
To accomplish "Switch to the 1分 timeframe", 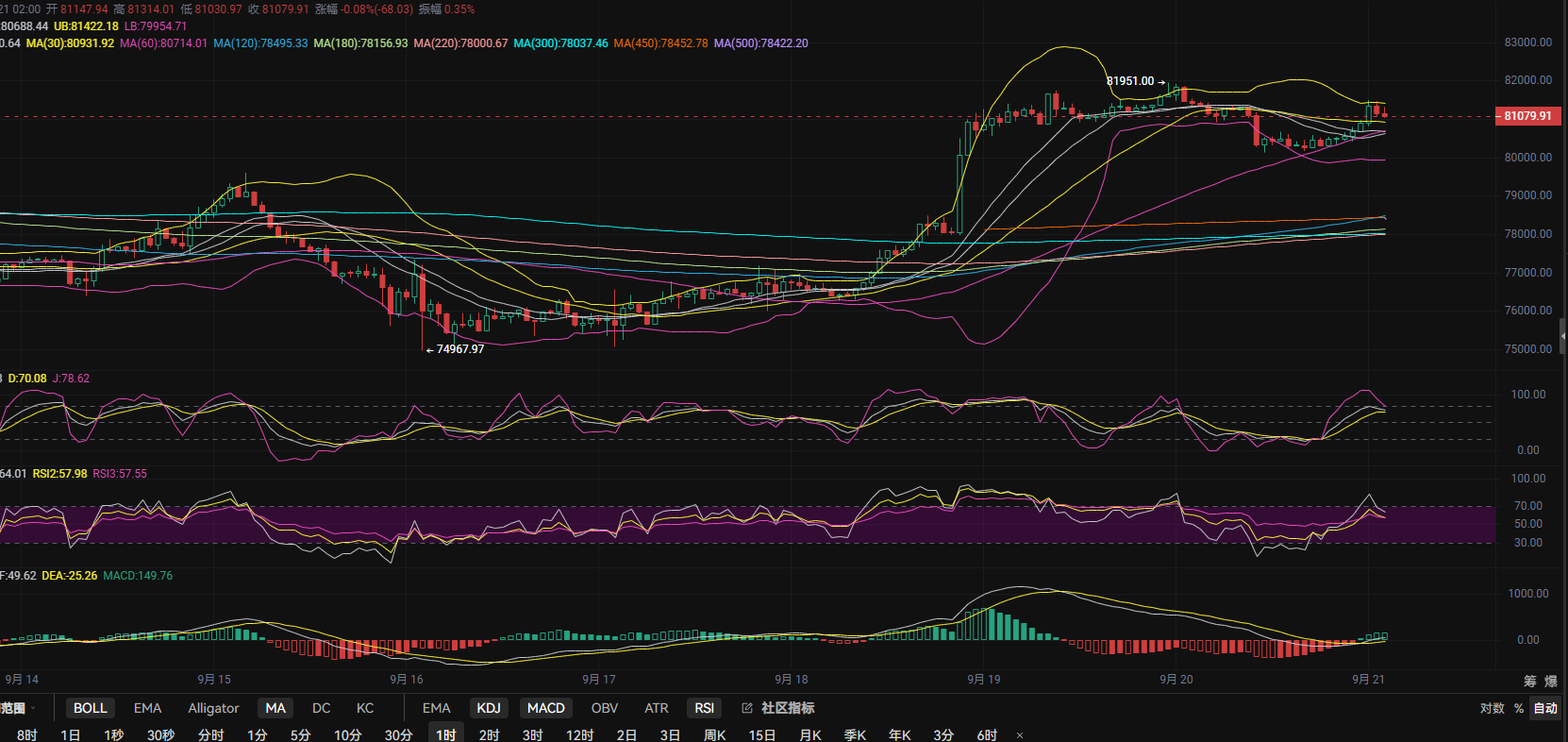I will coord(257,734).
